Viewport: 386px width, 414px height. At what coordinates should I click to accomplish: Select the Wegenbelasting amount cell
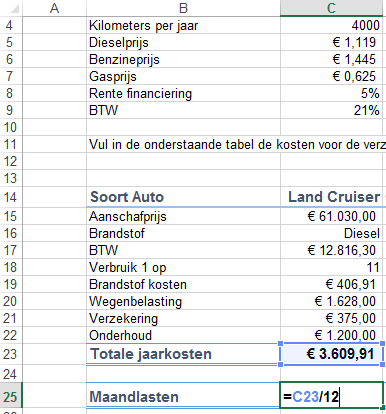[331, 301]
